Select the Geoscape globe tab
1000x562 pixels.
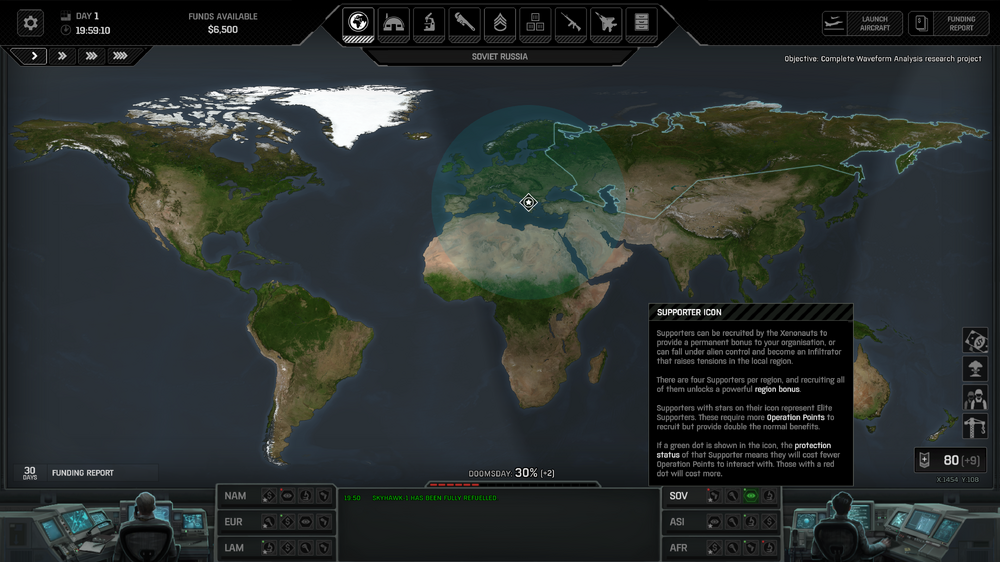click(x=358, y=23)
